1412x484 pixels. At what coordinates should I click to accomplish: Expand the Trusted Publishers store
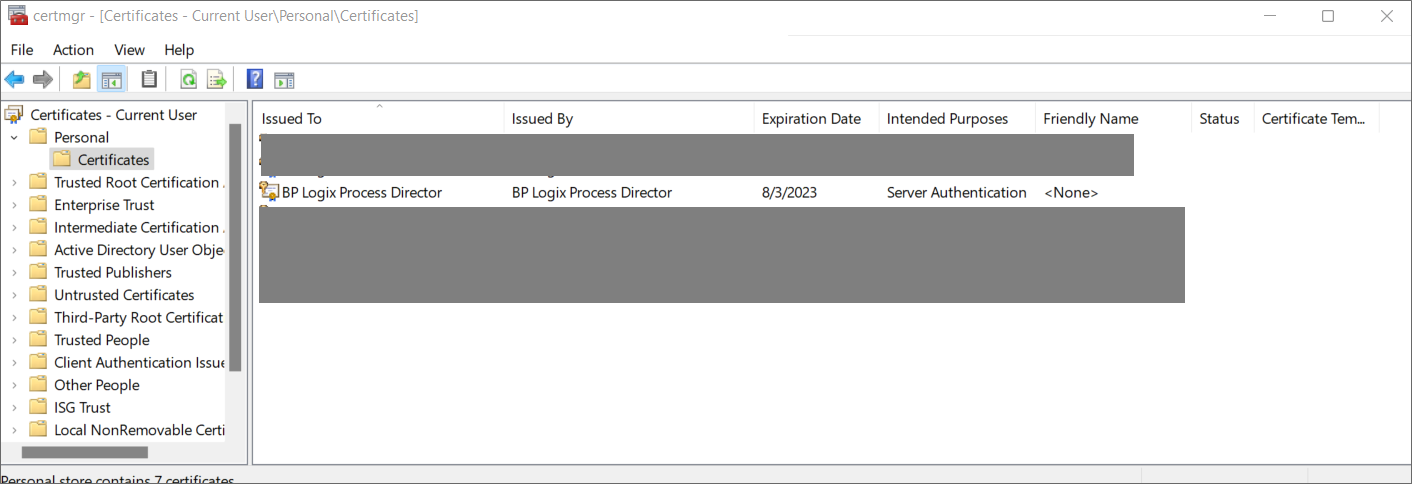pyautogui.click(x=14, y=273)
